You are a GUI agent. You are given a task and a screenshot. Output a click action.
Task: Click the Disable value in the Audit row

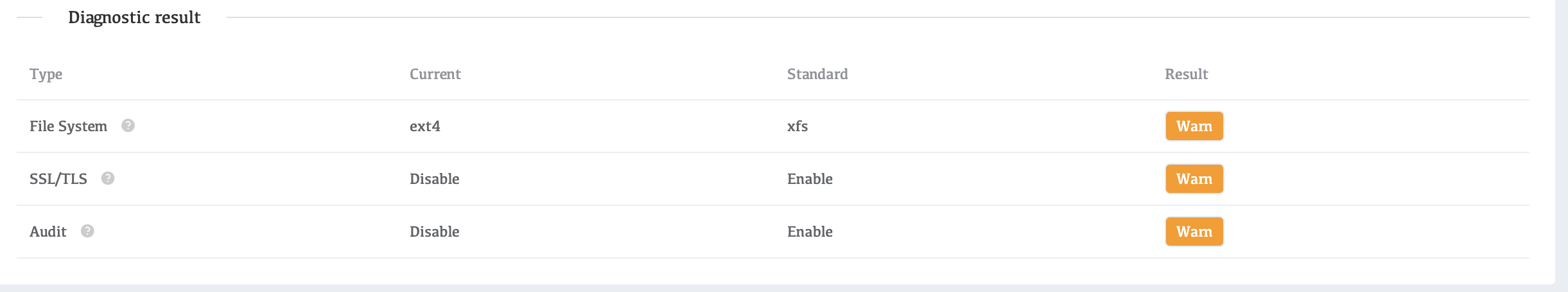tap(434, 232)
